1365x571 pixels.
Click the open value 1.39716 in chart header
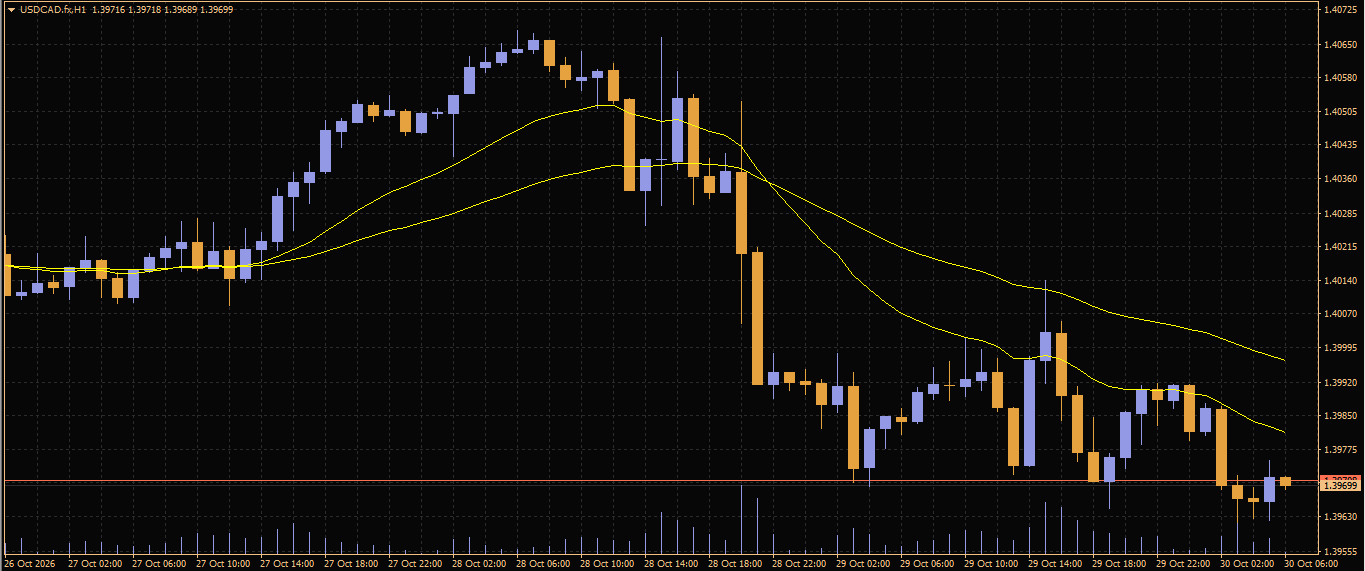click(108, 9)
